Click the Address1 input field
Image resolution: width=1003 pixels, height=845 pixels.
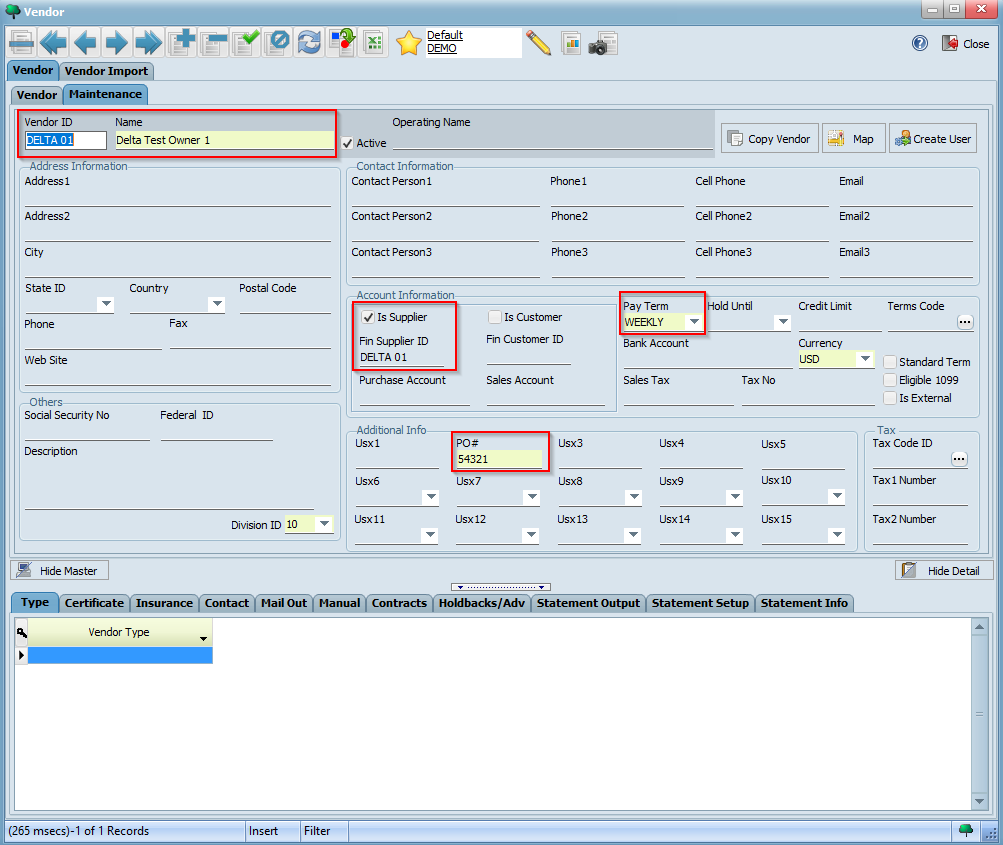pos(177,198)
